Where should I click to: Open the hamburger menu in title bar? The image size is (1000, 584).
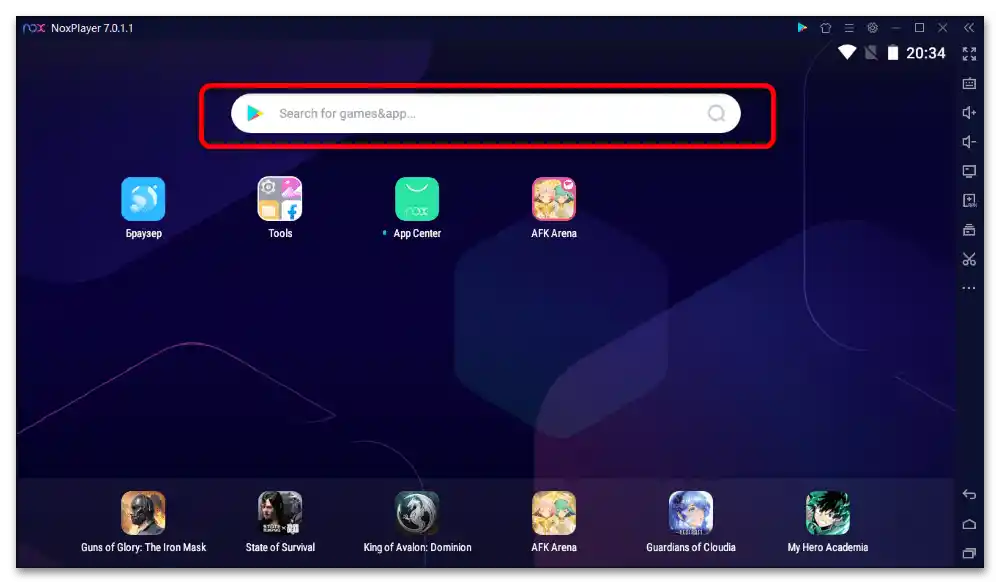(x=849, y=27)
